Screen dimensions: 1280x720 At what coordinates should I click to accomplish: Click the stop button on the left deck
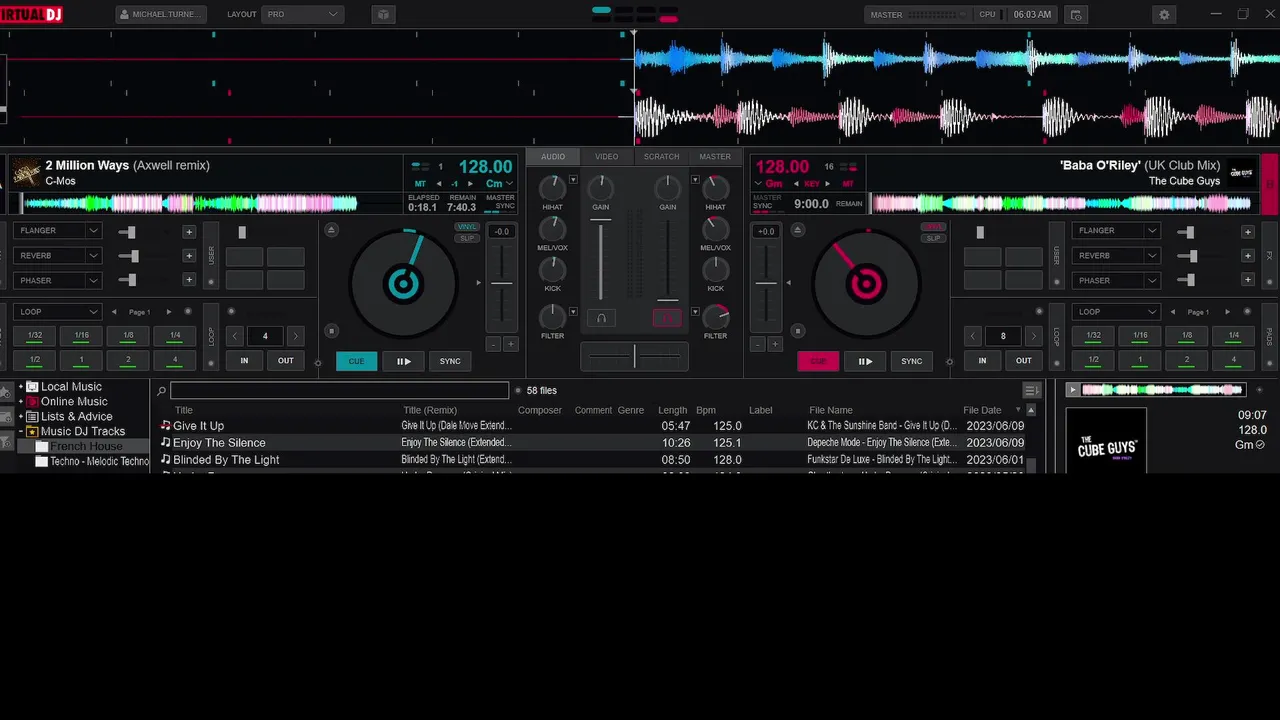331,331
